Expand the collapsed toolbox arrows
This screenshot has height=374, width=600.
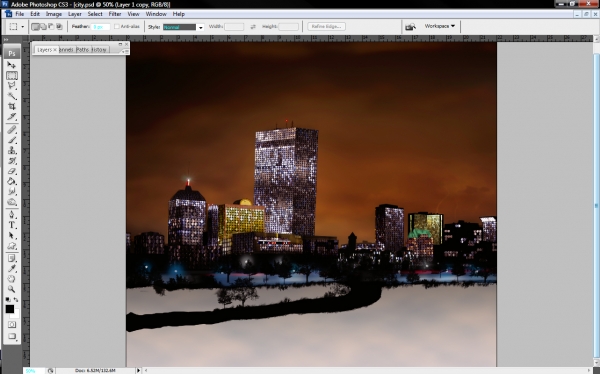pyautogui.click(x=6, y=39)
